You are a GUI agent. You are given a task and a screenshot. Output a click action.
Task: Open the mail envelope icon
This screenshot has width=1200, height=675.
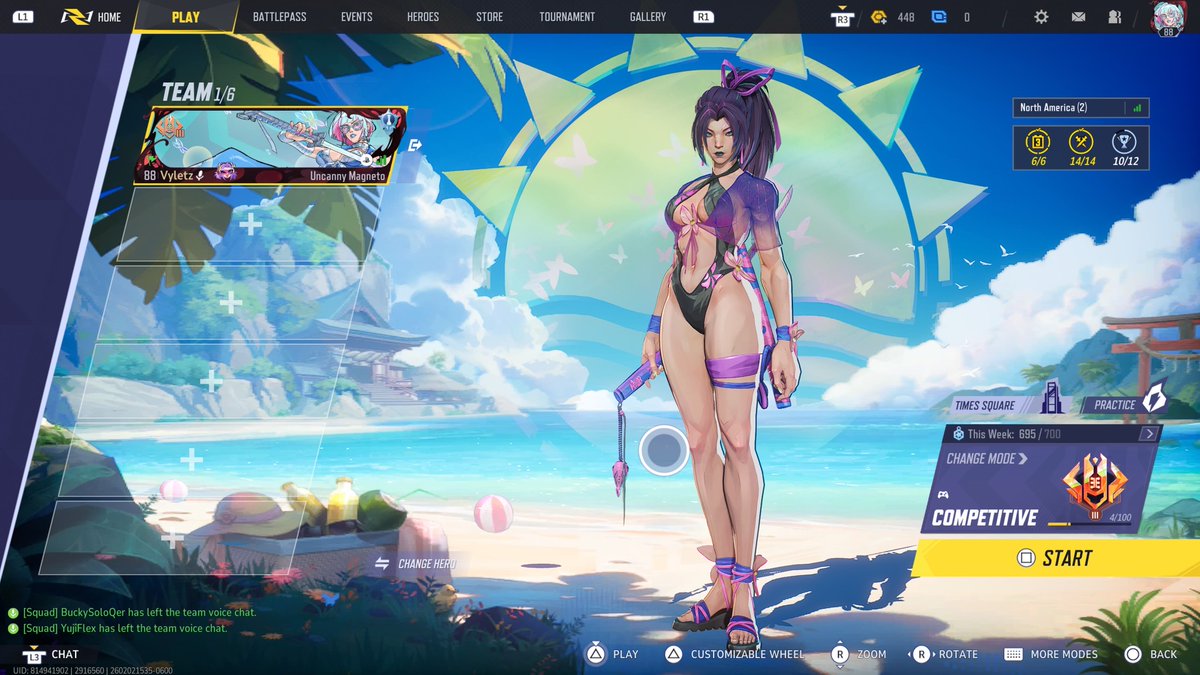(1078, 17)
